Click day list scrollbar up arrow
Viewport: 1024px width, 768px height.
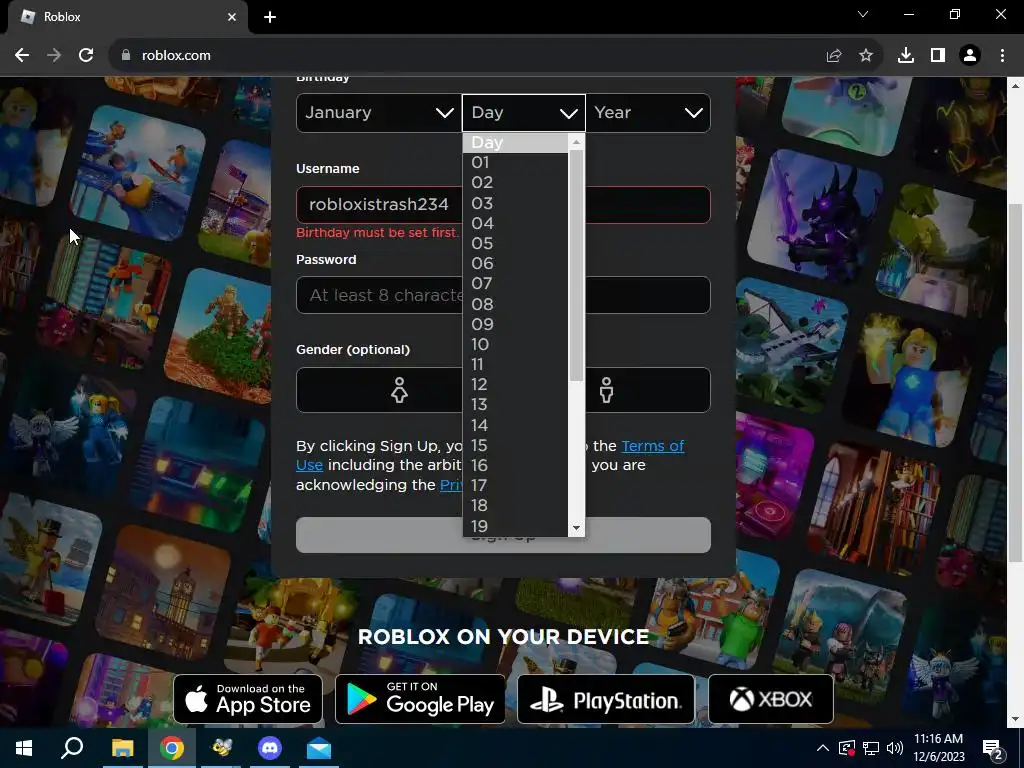pos(576,142)
